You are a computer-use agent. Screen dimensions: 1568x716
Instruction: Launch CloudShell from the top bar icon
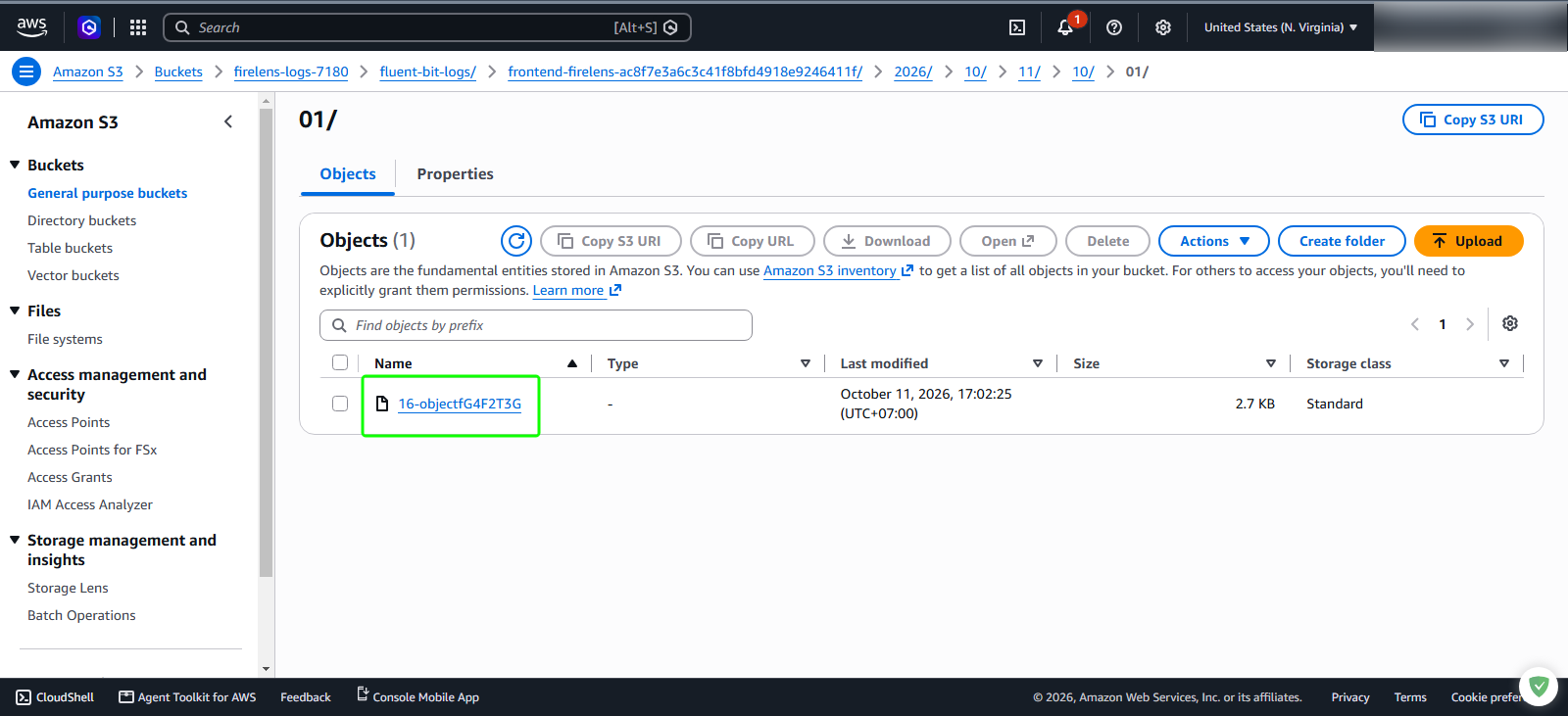[1017, 27]
